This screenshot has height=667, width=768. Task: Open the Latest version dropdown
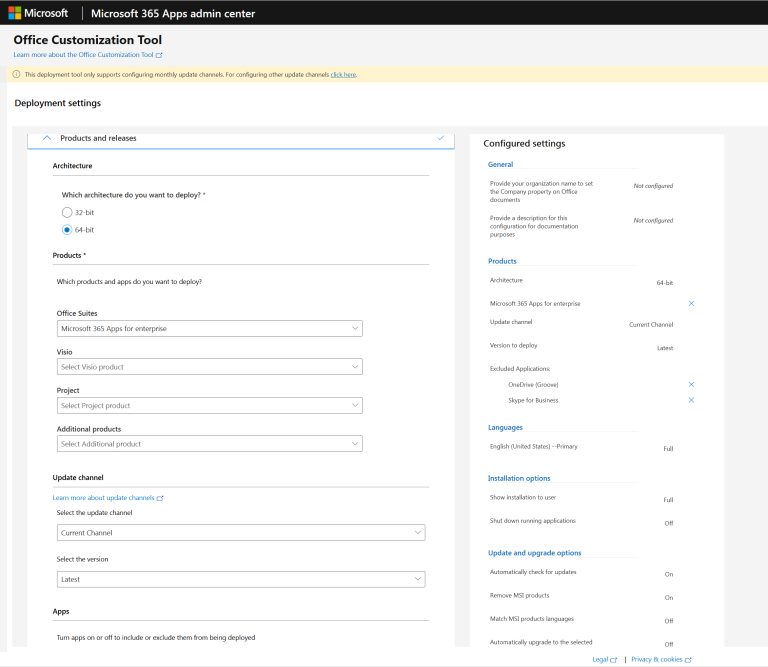[x=241, y=579]
